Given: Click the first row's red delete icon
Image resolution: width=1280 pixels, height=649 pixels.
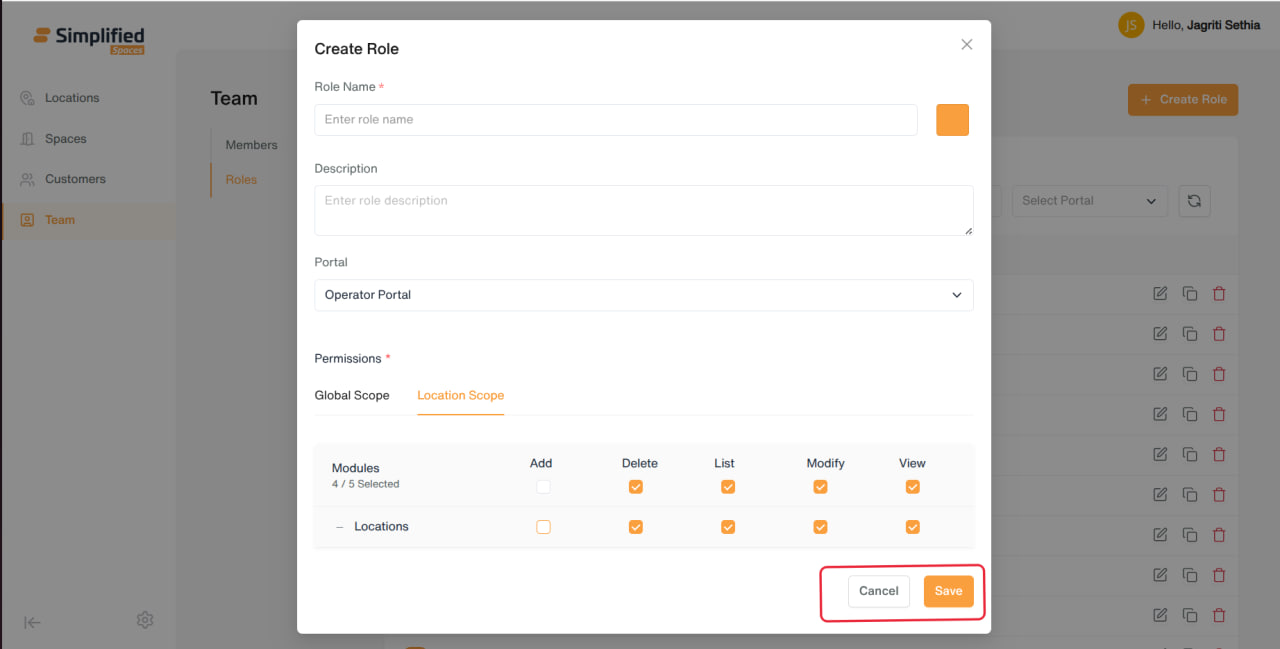Looking at the screenshot, I should 1219,294.
